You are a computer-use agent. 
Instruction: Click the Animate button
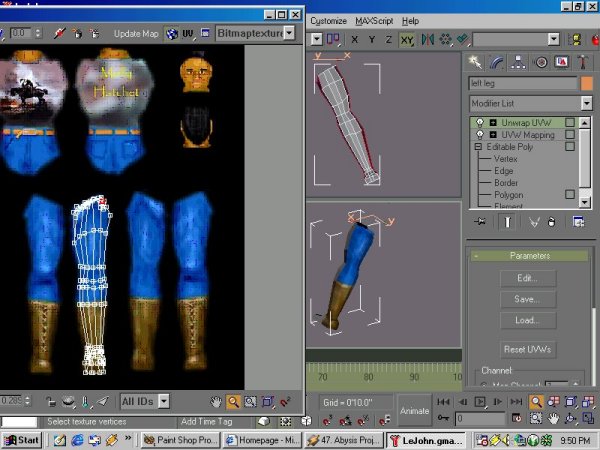click(414, 411)
